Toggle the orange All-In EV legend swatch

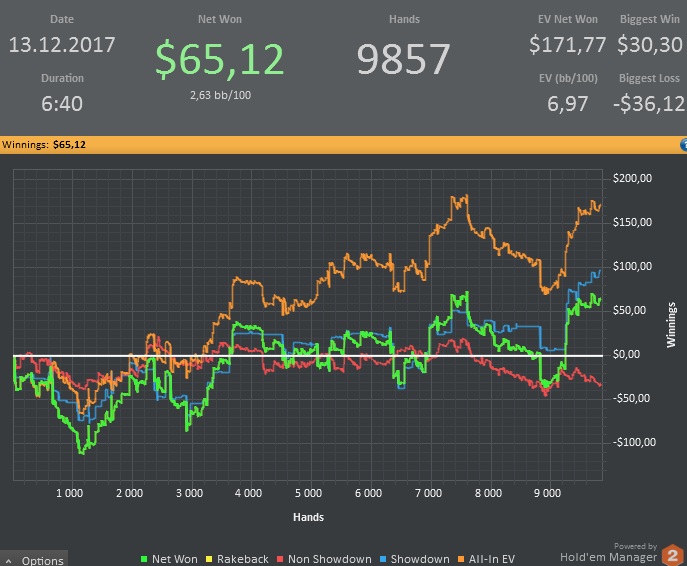pyautogui.click(x=461, y=559)
